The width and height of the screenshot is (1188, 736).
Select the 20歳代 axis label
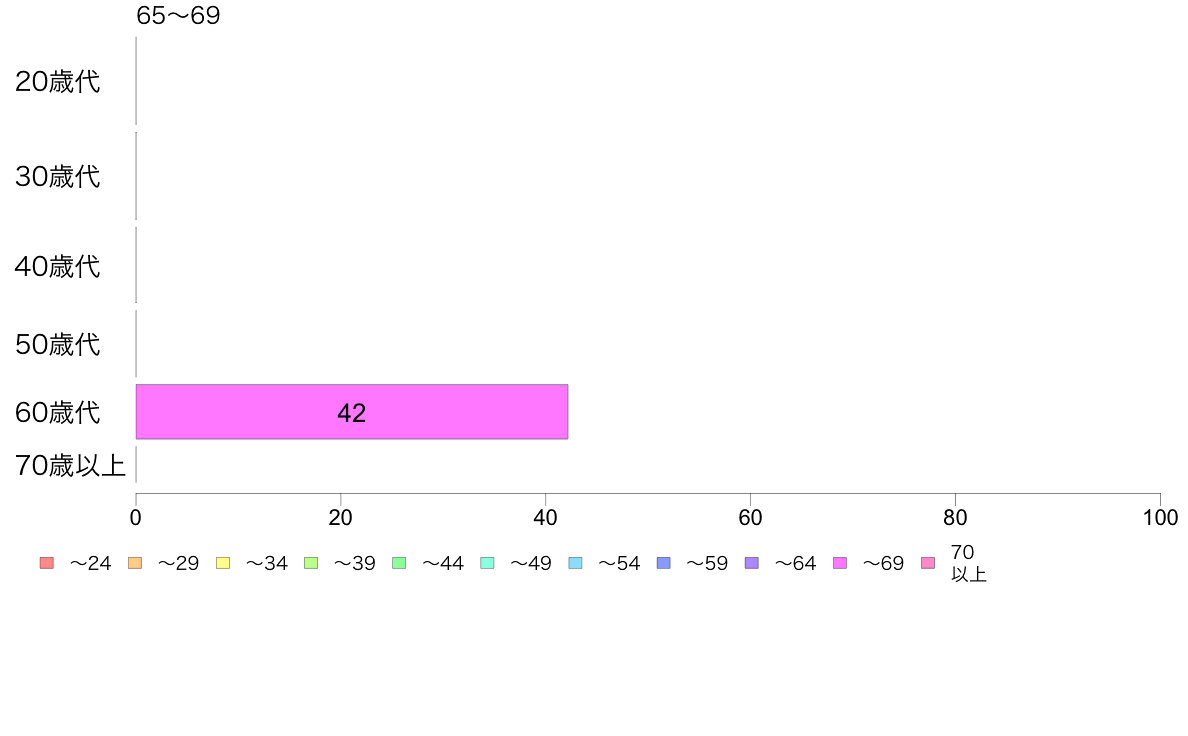pos(58,82)
